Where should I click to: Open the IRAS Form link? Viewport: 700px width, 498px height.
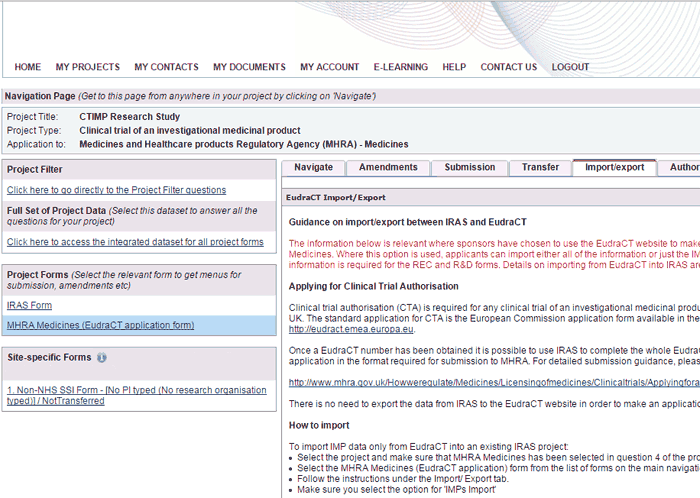click(29, 305)
